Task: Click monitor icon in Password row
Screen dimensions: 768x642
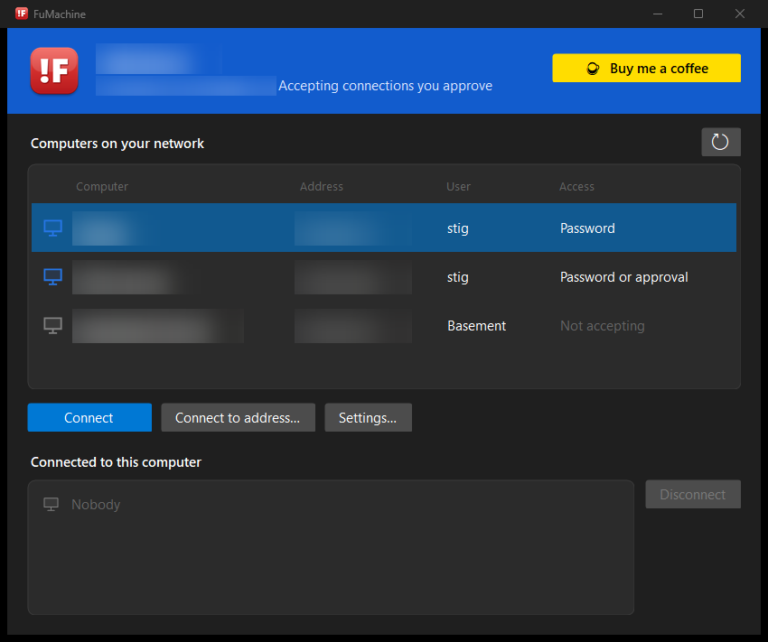Action: click(53, 228)
